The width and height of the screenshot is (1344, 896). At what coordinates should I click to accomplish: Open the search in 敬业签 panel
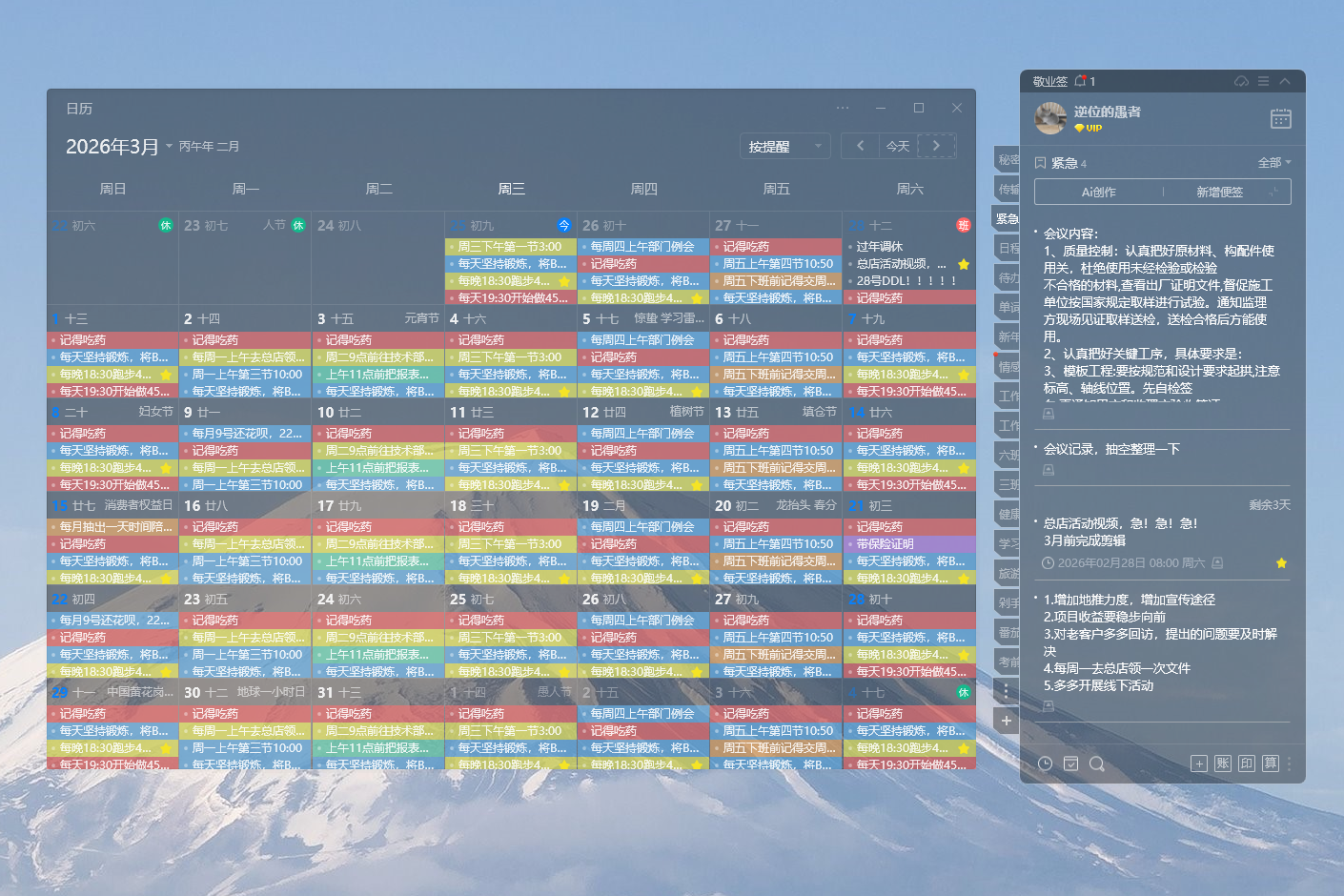coord(1096,764)
